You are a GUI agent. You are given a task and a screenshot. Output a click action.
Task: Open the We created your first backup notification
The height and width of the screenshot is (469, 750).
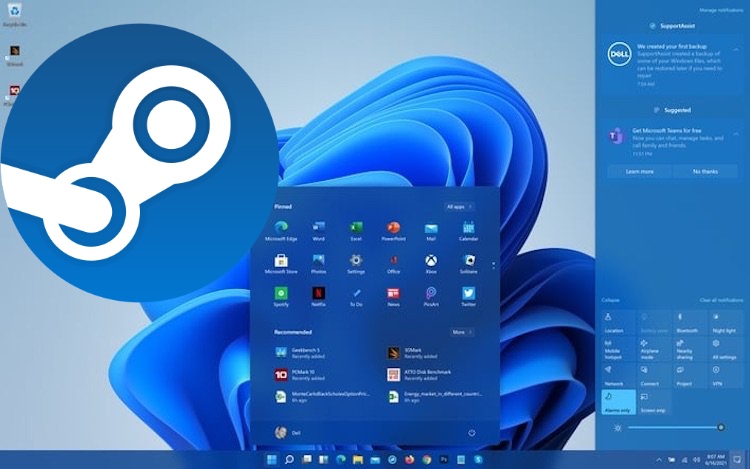[x=672, y=64]
